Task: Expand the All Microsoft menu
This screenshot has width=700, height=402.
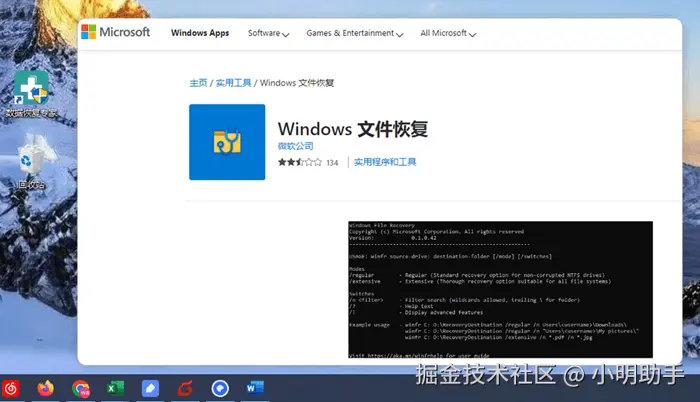Action: tap(448, 34)
